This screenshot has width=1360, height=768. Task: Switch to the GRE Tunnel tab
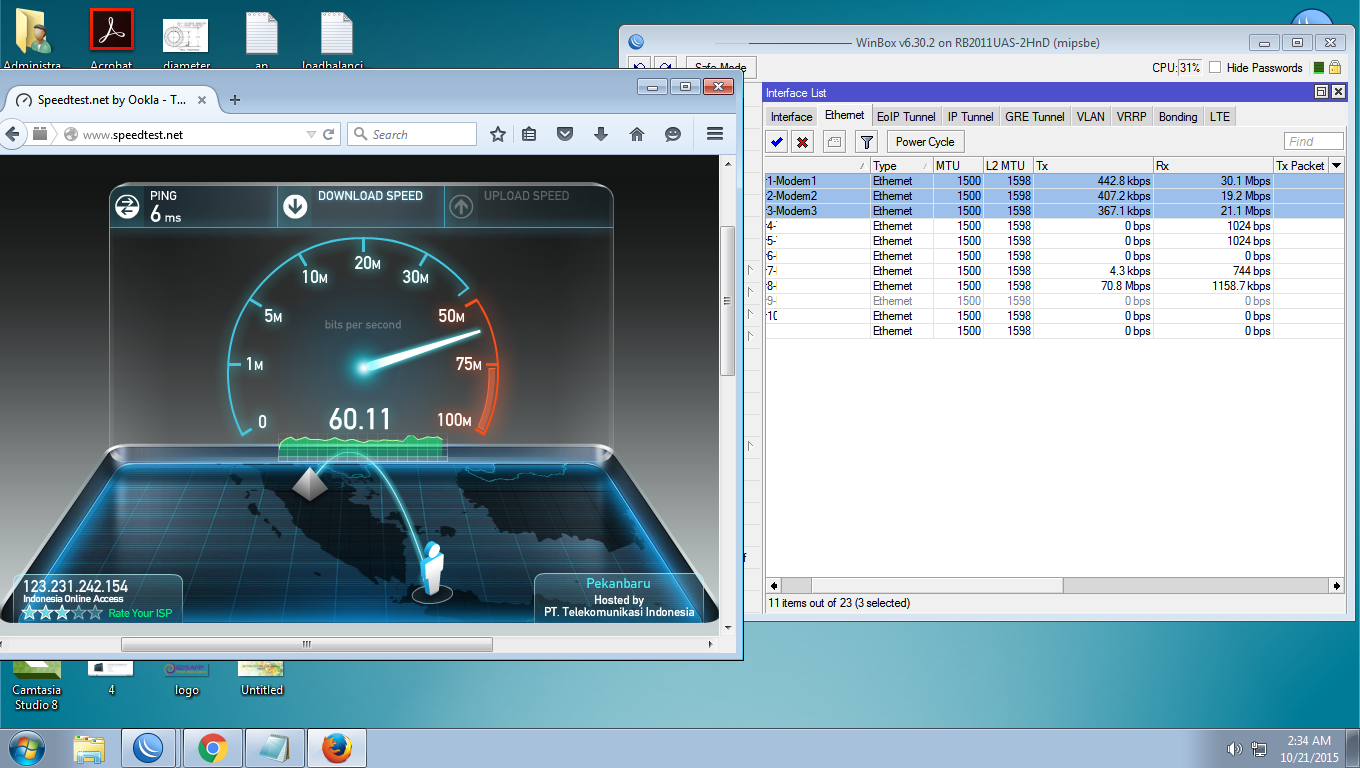[1035, 117]
